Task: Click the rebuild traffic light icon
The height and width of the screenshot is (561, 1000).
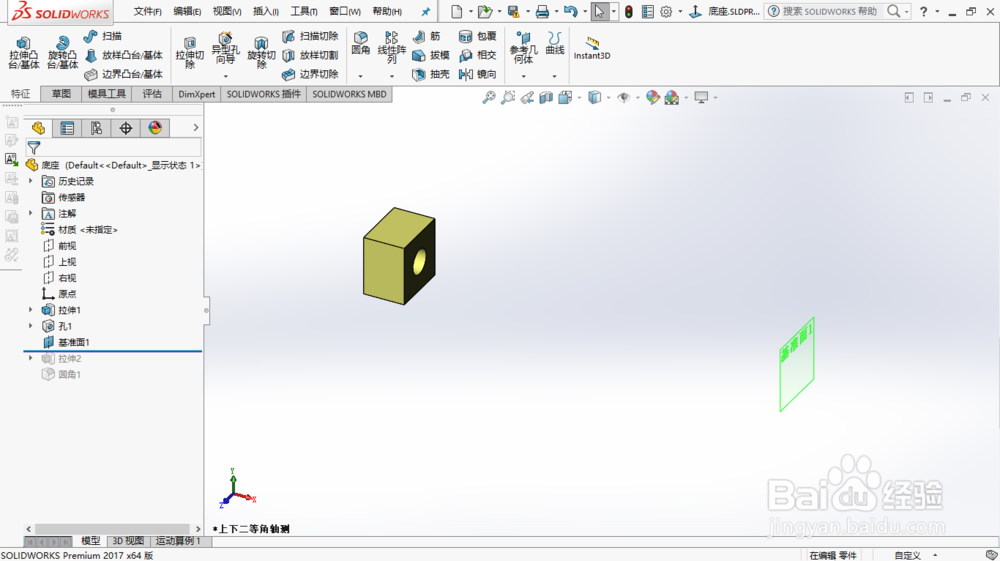Action: 628,11
